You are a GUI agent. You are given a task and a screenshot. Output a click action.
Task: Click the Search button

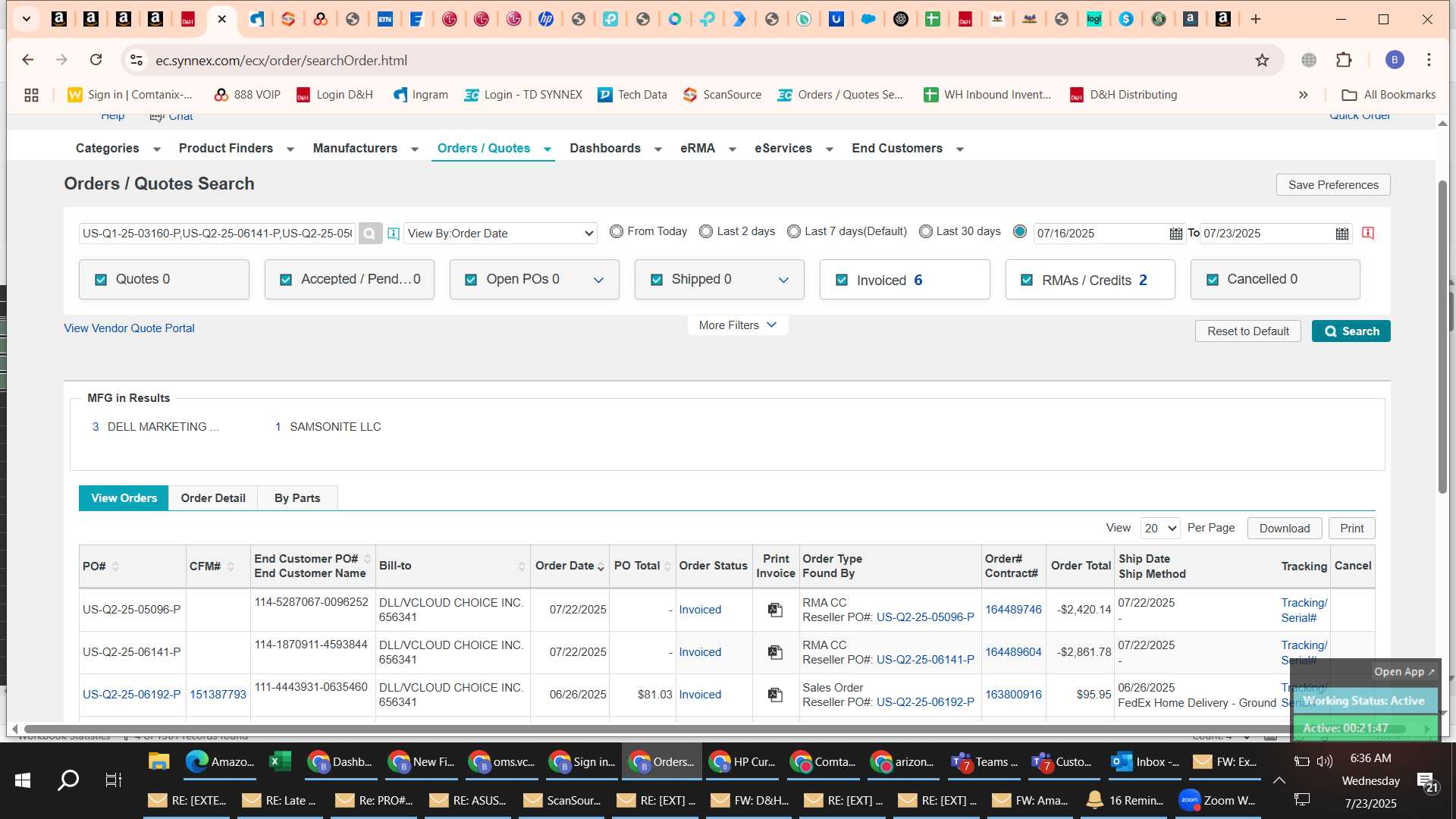tap(1351, 331)
